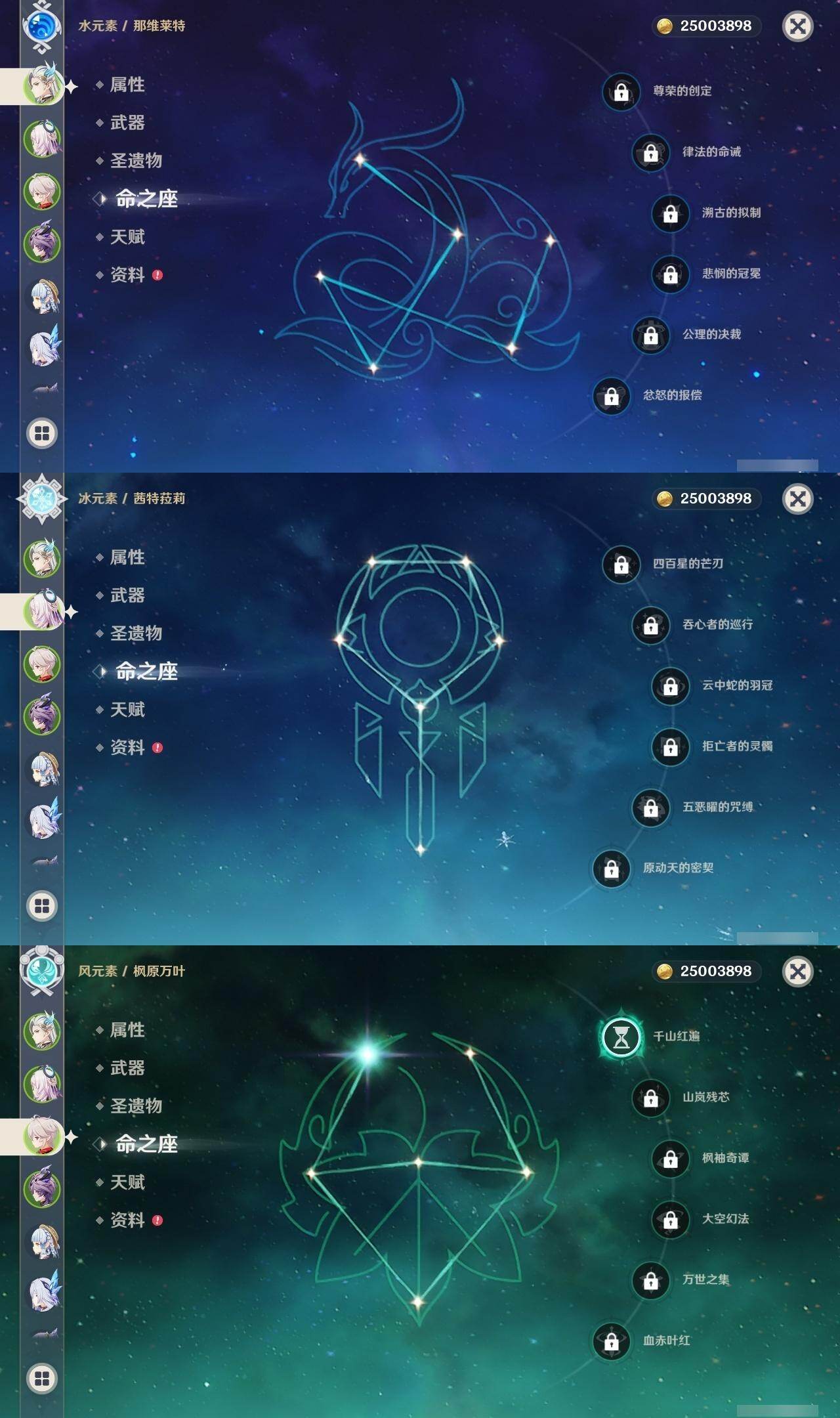
Task: Select the 血赤叶红 lock icon
Action: tap(612, 1341)
